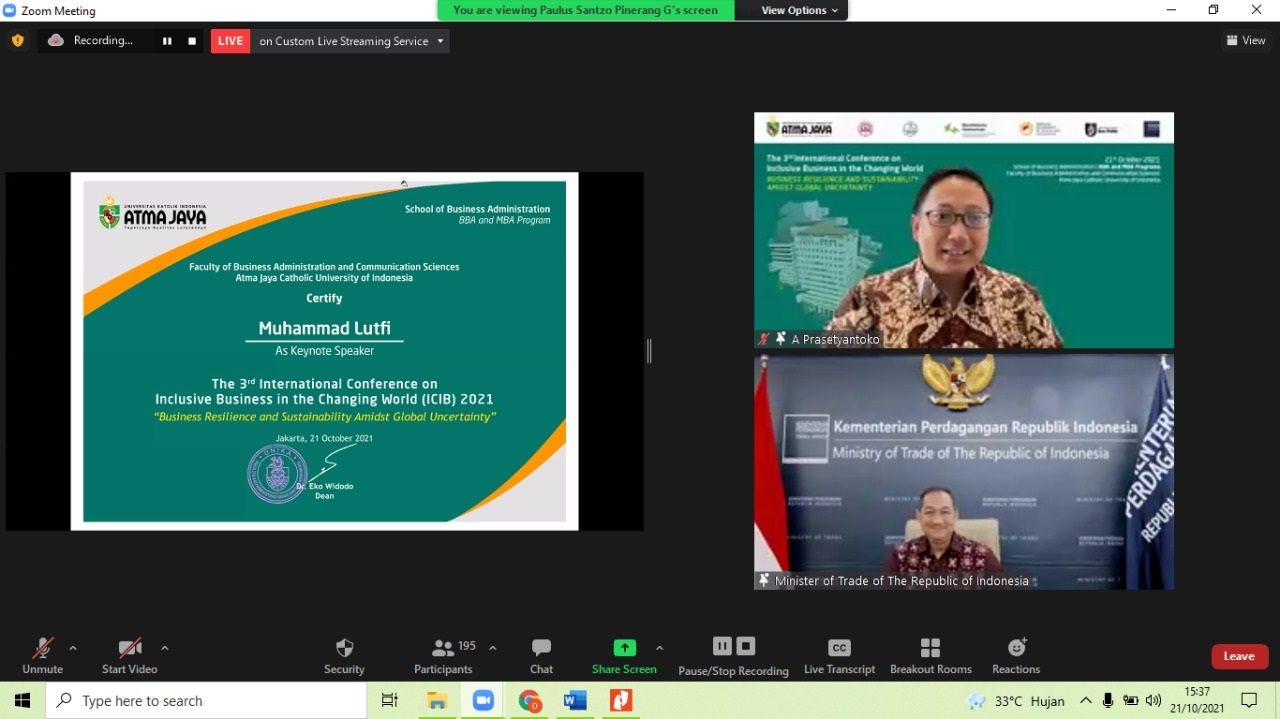This screenshot has width=1280, height=719.
Task: Pause the recording from top bar
Action: point(167,41)
